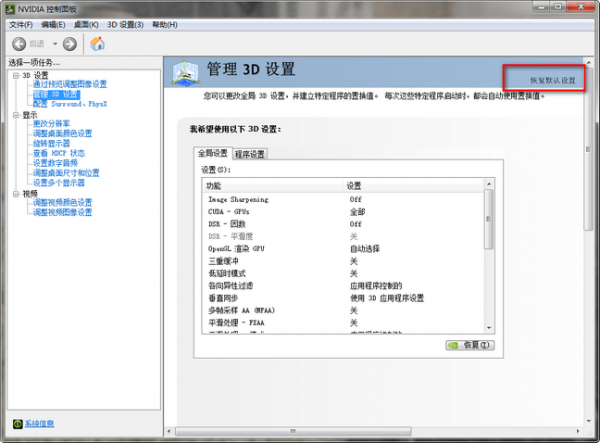Image resolution: width=600 pixels, height=443 pixels.
Task: Select 通过预览调整图像设置 in the tree
Action: coord(70,84)
